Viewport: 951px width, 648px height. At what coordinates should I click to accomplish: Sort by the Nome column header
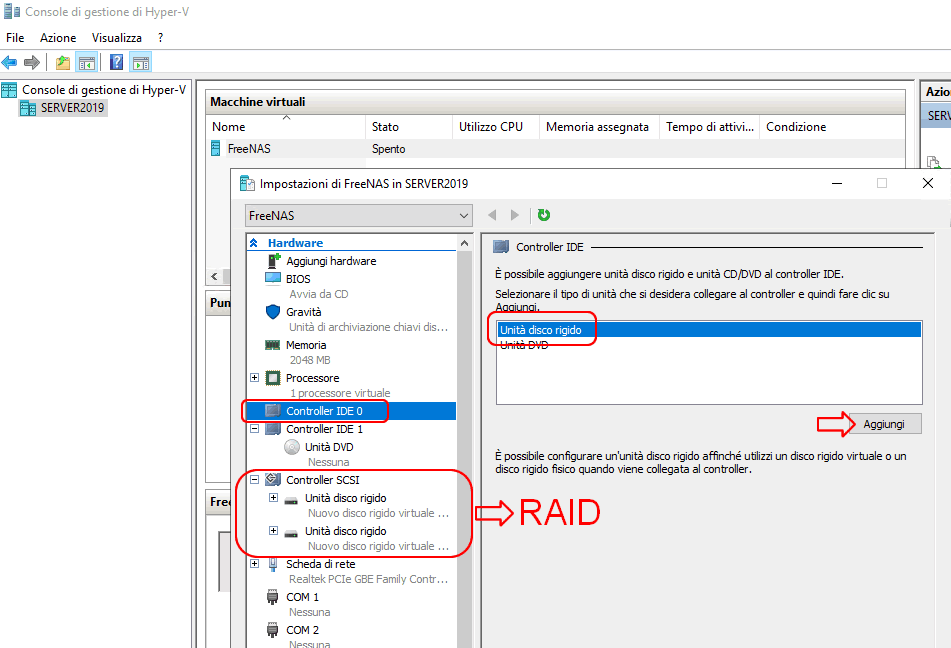tap(286, 127)
